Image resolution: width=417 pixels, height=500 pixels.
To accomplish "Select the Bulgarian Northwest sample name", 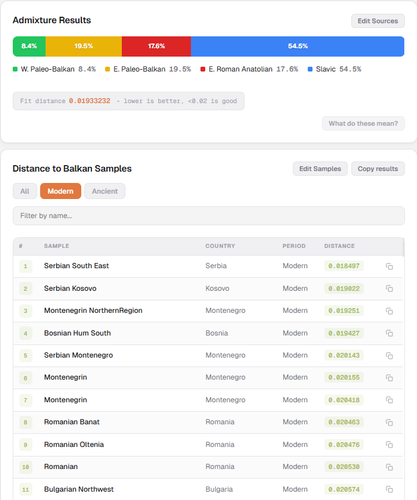I will [x=79, y=489].
